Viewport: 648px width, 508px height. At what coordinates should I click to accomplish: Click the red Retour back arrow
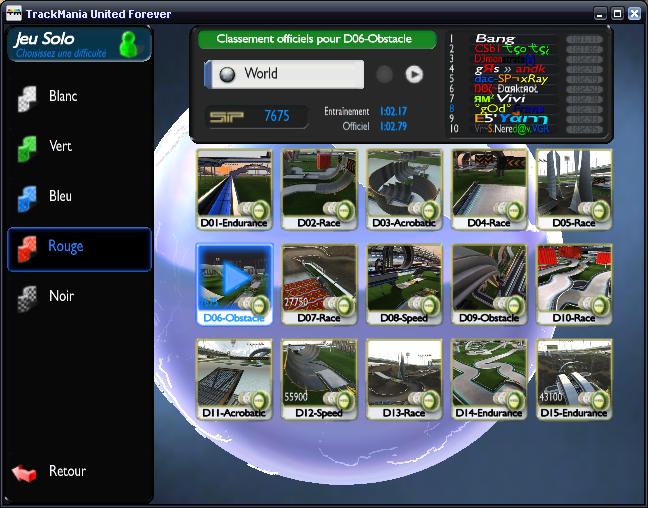tap(24, 472)
